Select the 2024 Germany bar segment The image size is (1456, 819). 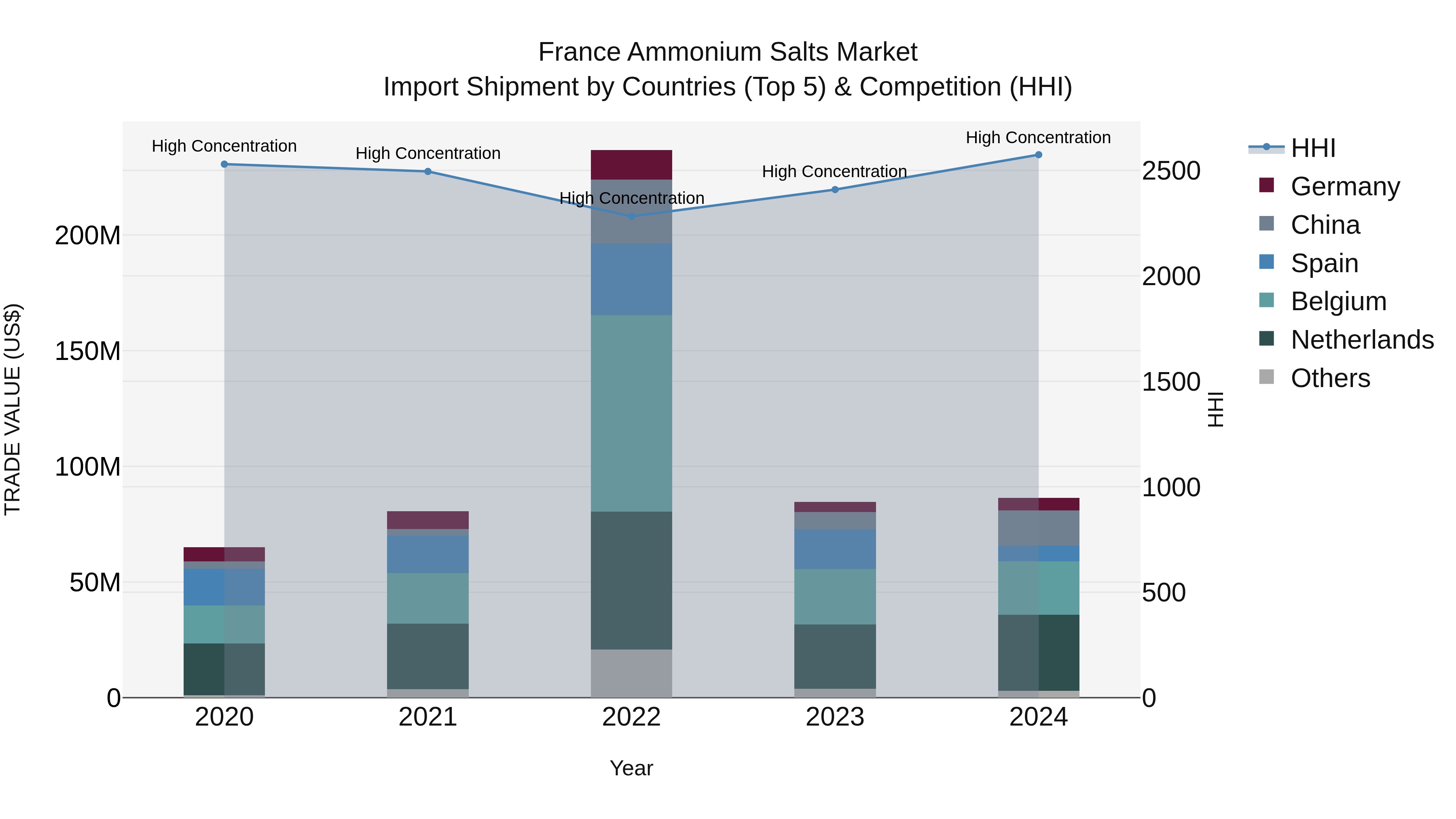click(x=1038, y=504)
